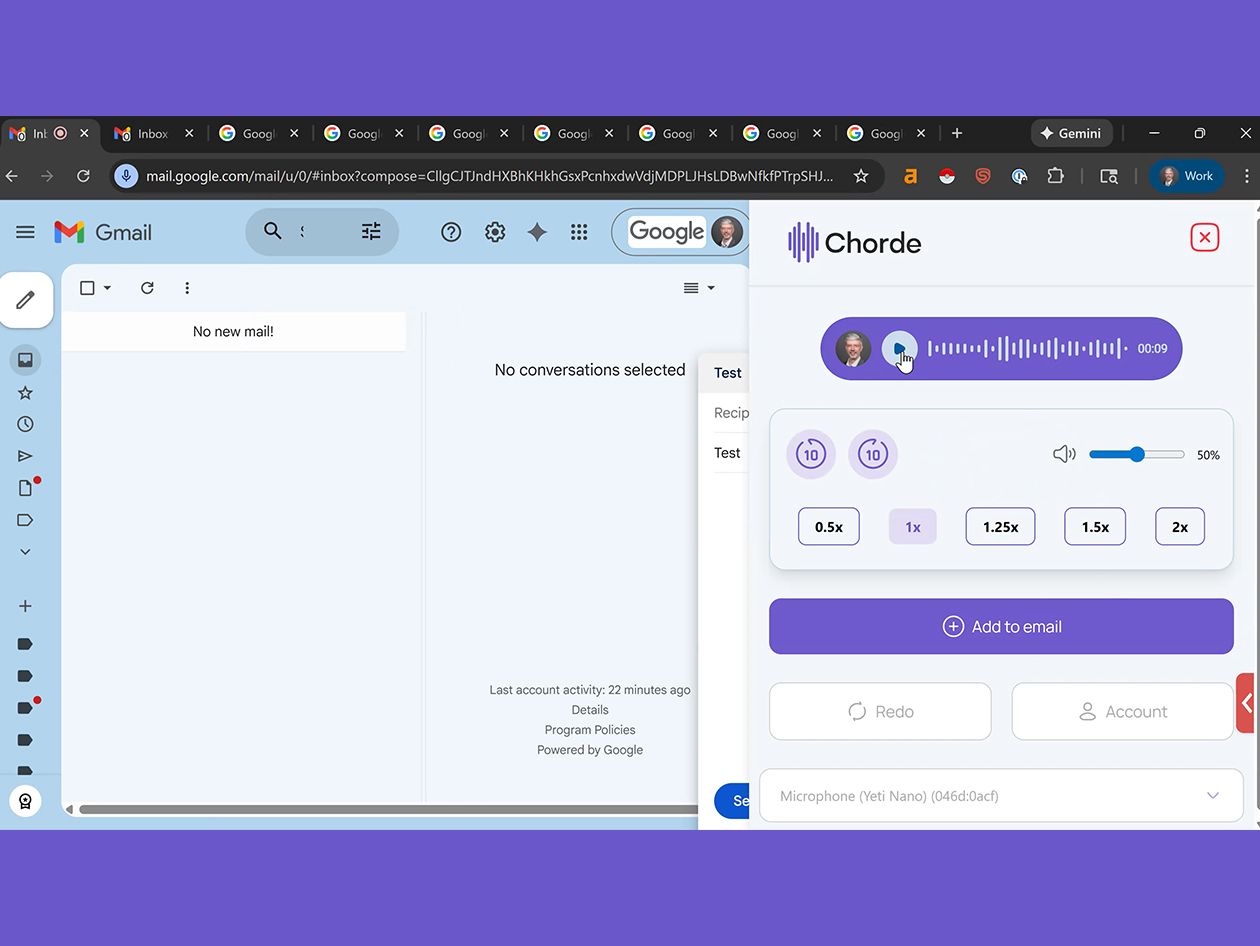Click the Add to email button
The height and width of the screenshot is (946, 1260).
click(x=1001, y=626)
